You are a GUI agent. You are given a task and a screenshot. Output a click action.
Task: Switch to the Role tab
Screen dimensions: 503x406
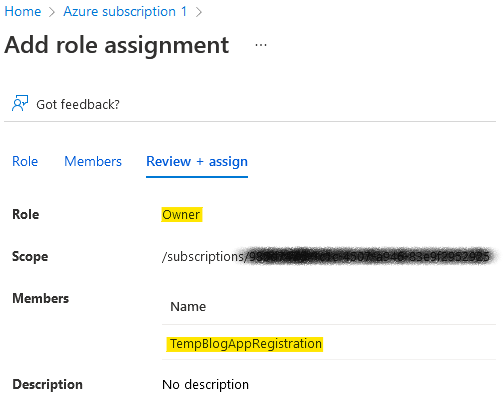(x=25, y=161)
